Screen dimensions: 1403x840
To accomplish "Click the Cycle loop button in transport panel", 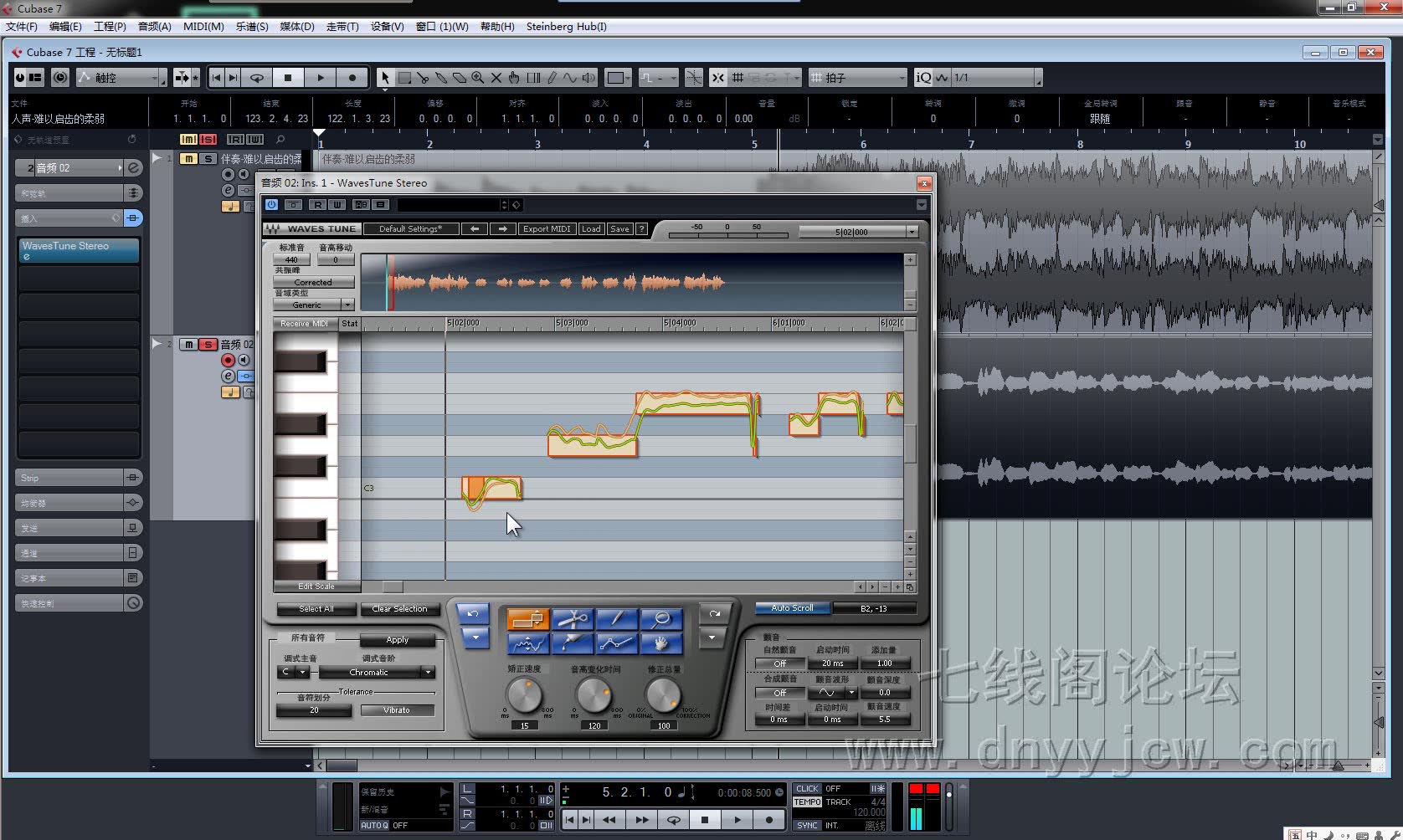I will 673,820.
